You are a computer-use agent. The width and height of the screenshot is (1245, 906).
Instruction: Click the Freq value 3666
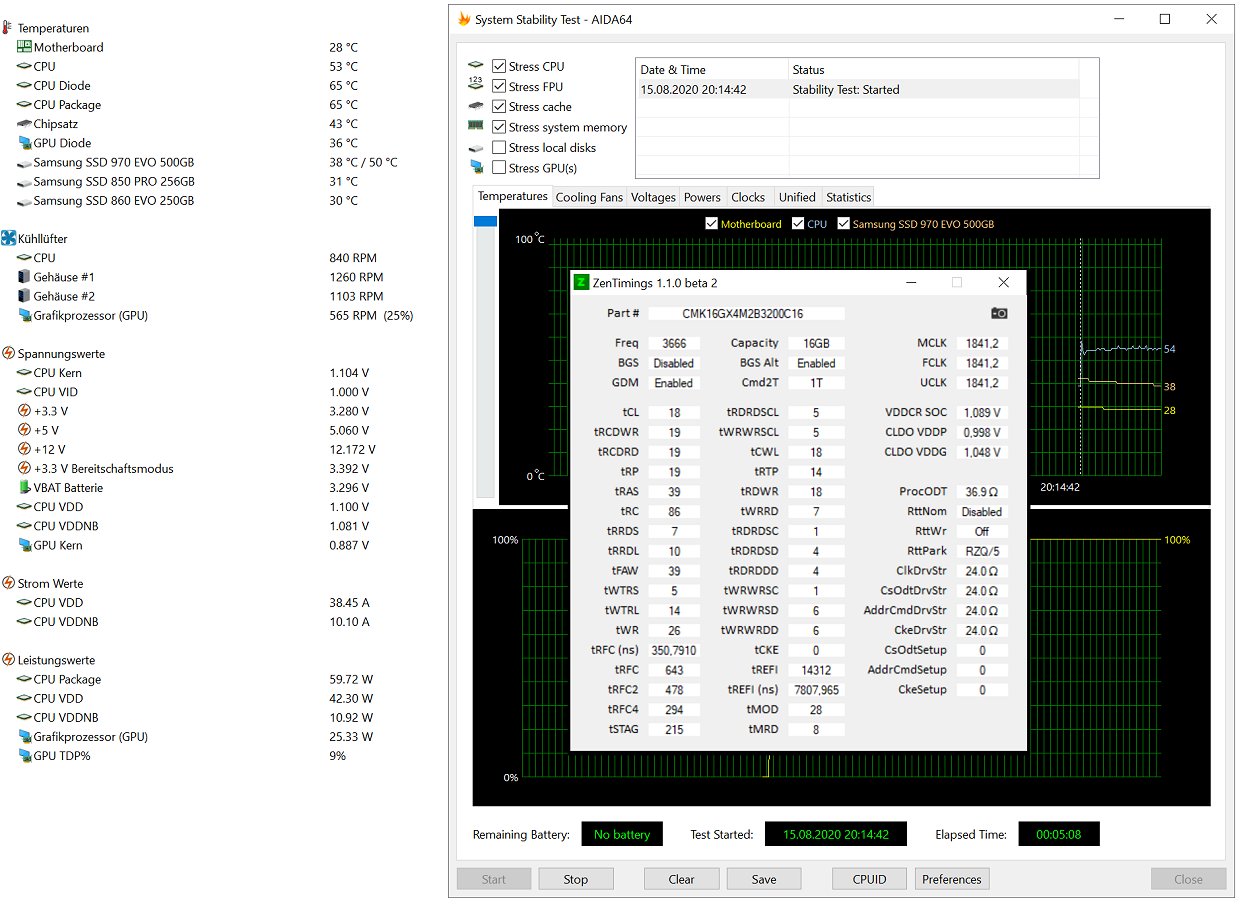tap(674, 343)
